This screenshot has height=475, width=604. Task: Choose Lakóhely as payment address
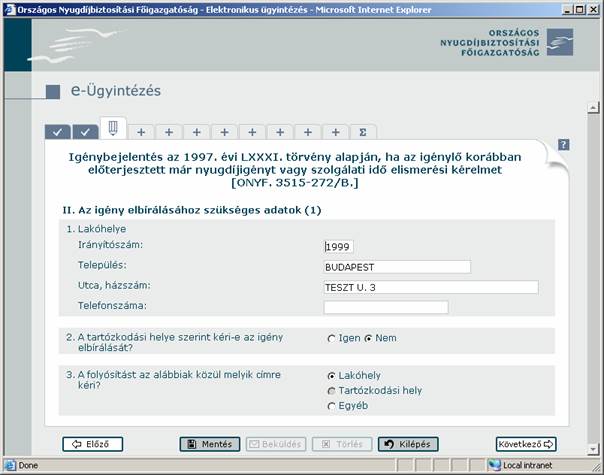click(331, 376)
